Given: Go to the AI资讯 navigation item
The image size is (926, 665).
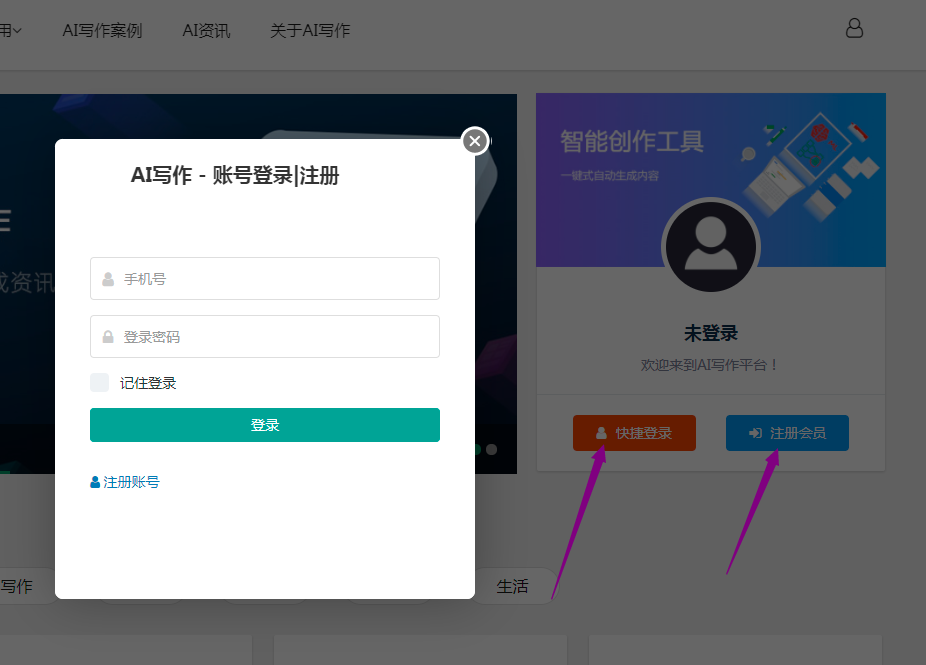Looking at the screenshot, I should coord(206,31).
